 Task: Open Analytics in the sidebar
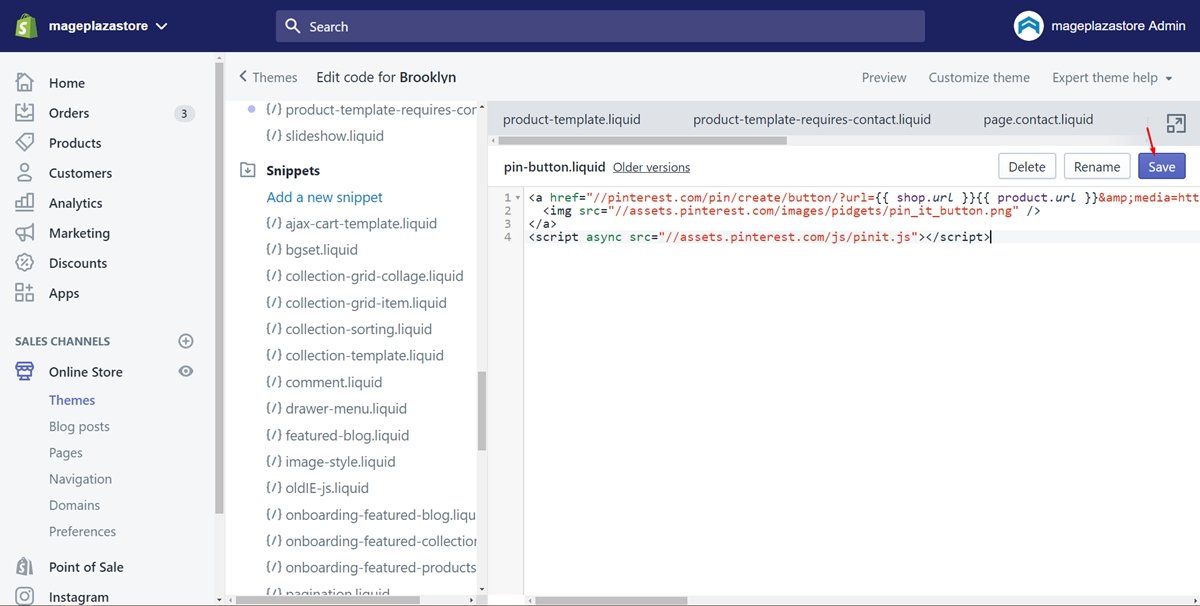(76, 203)
